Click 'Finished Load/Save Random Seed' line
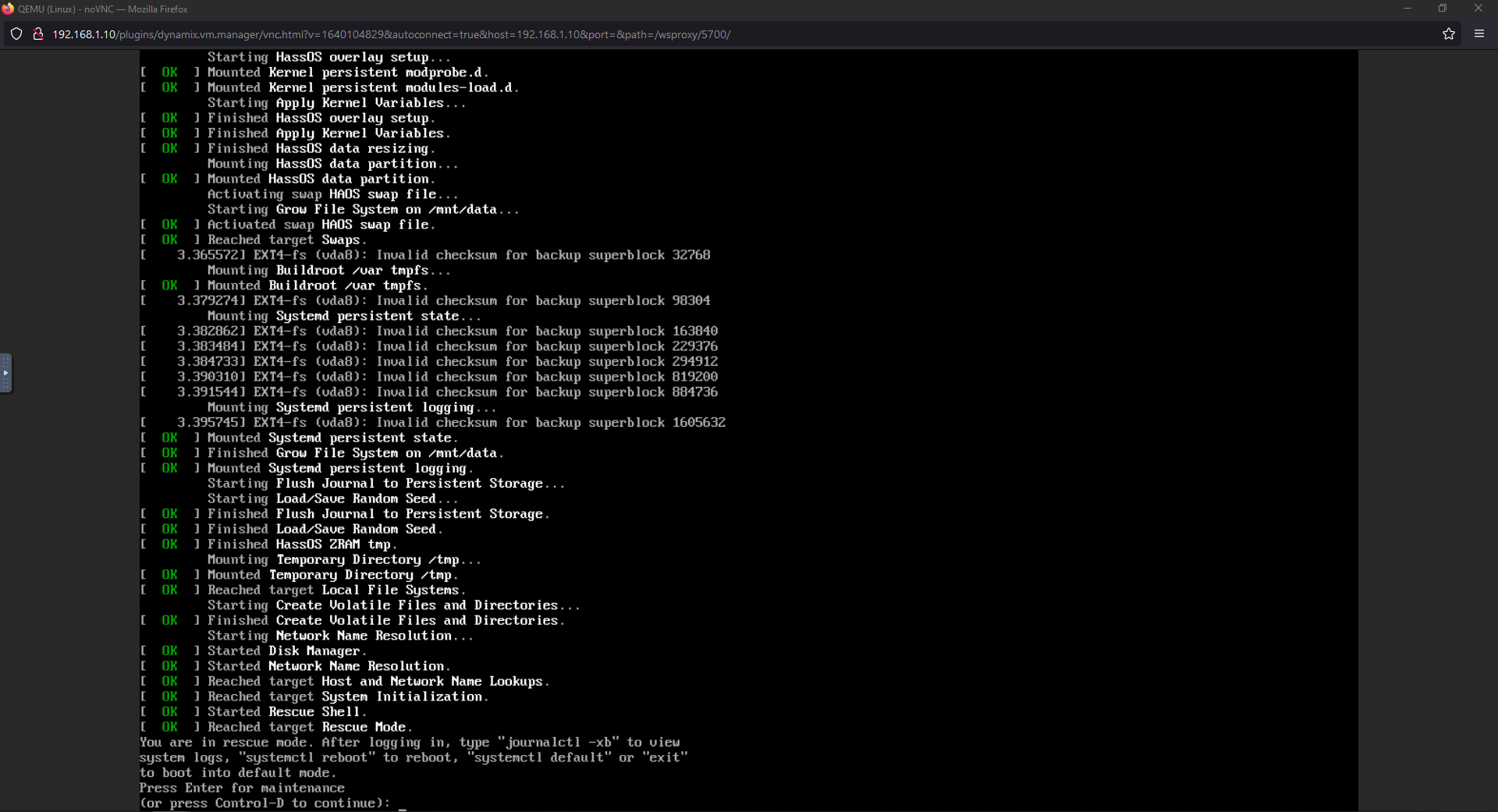The image size is (1498, 812). 292,529
